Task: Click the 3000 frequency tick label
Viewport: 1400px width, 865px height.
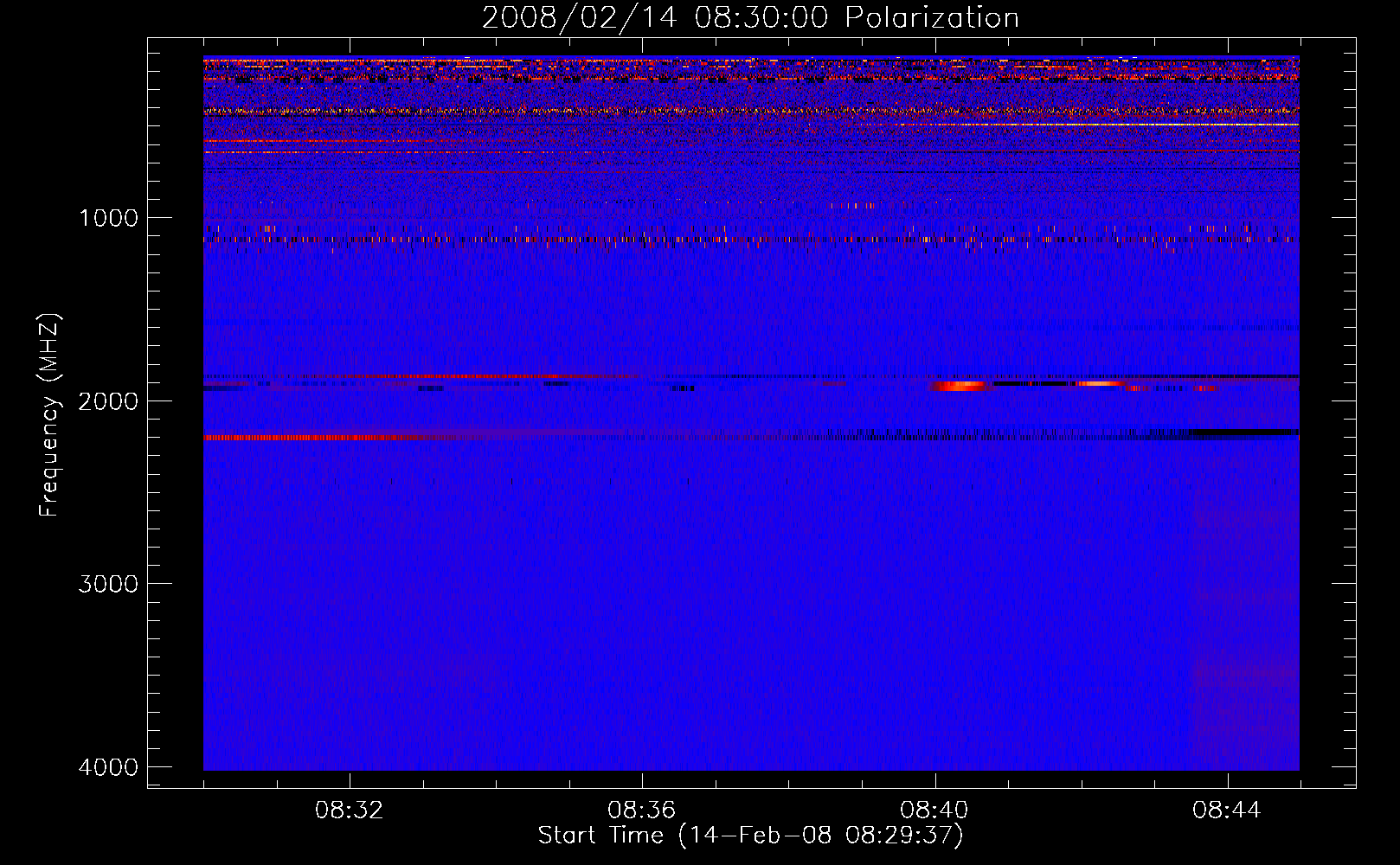Action: (x=109, y=584)
